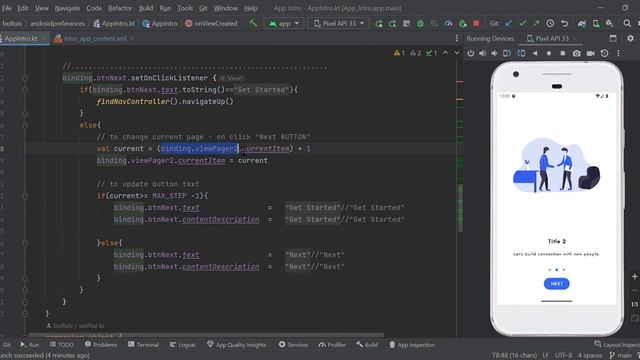Open the Tools menu
The height and width of the screenshot is (360, 640).
click(x=185, y=8)
